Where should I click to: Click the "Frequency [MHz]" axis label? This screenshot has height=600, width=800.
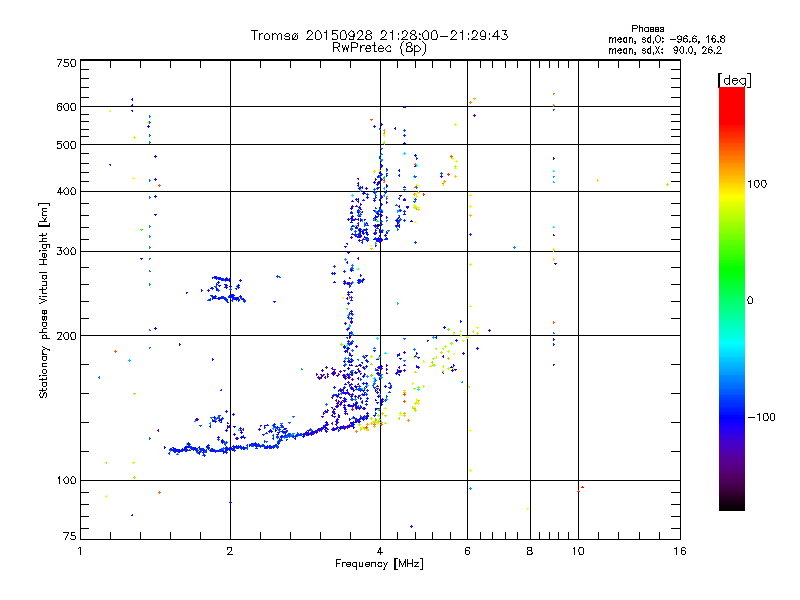pyautogui.click(x=379, y=564)
